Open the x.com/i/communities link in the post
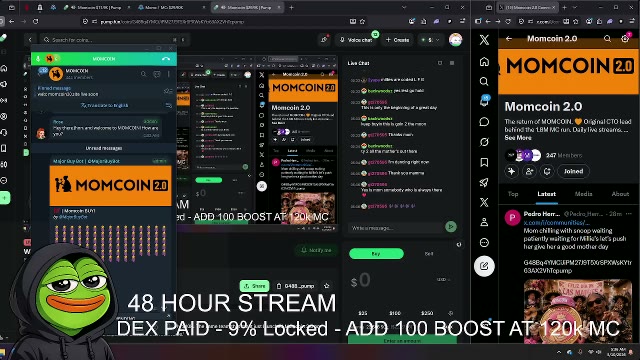Image resolution: width=640 pixels, height=360 pixels. pyautogui.click(x=557, y=222)
